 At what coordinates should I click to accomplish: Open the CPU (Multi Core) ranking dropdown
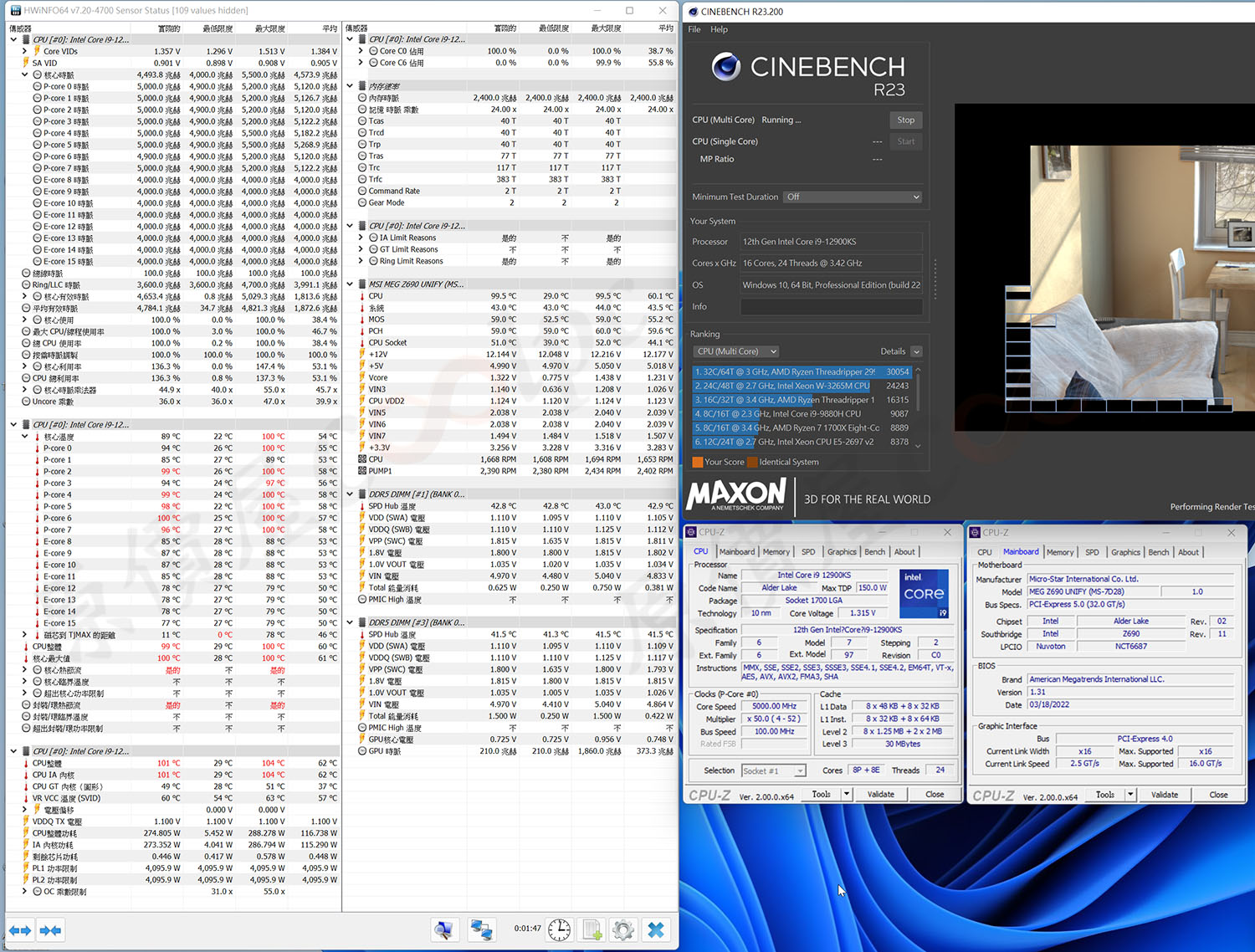[x=736, y=351]
